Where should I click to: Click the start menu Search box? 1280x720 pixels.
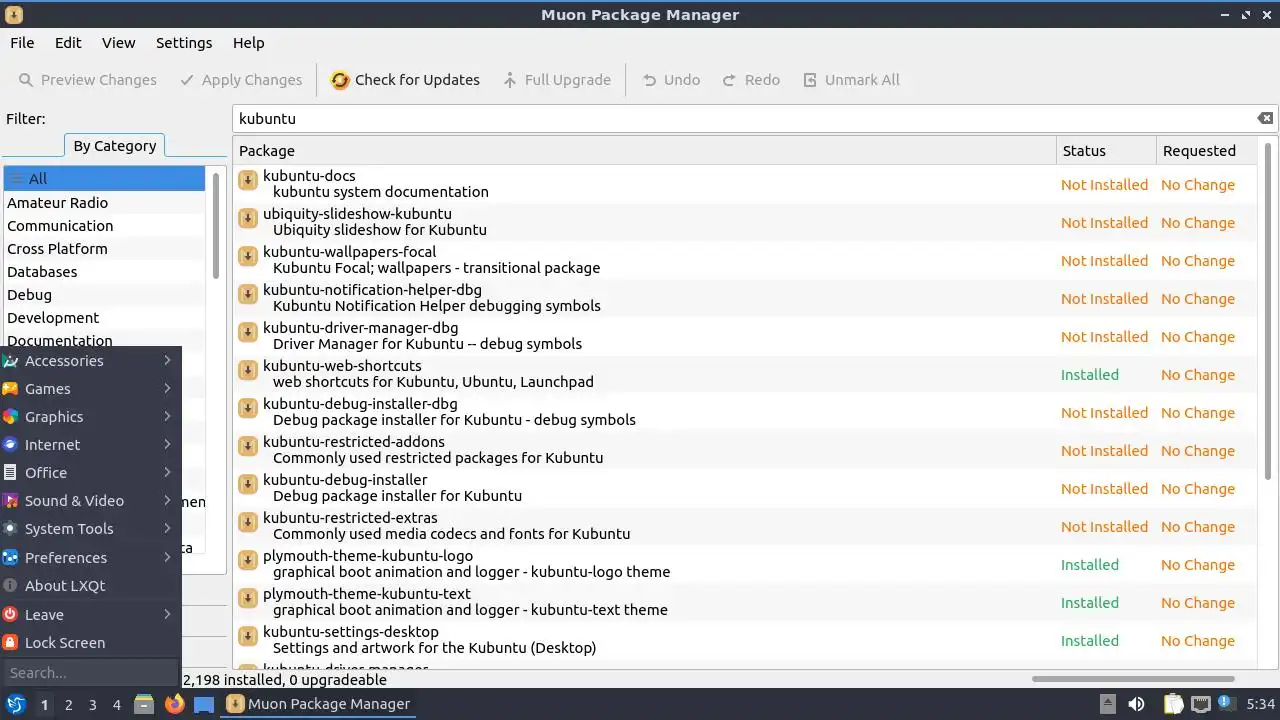[x=90, y=673]
